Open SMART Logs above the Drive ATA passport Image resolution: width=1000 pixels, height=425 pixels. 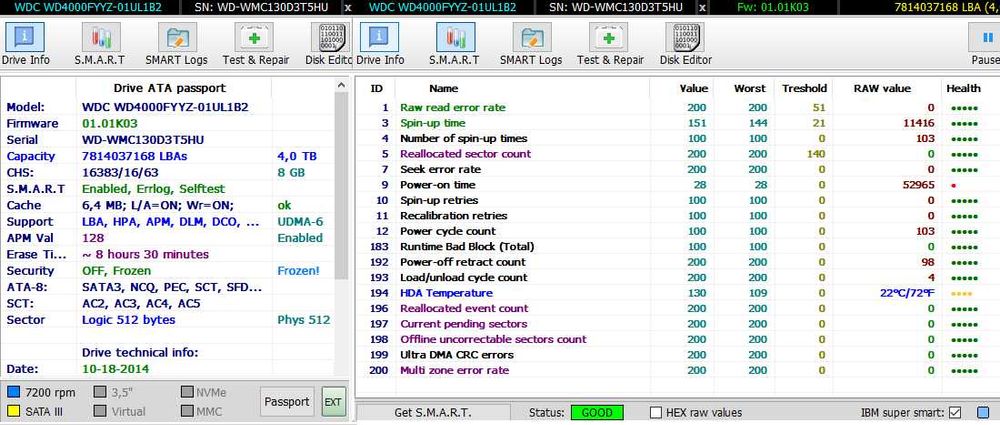tap(177, 43)
